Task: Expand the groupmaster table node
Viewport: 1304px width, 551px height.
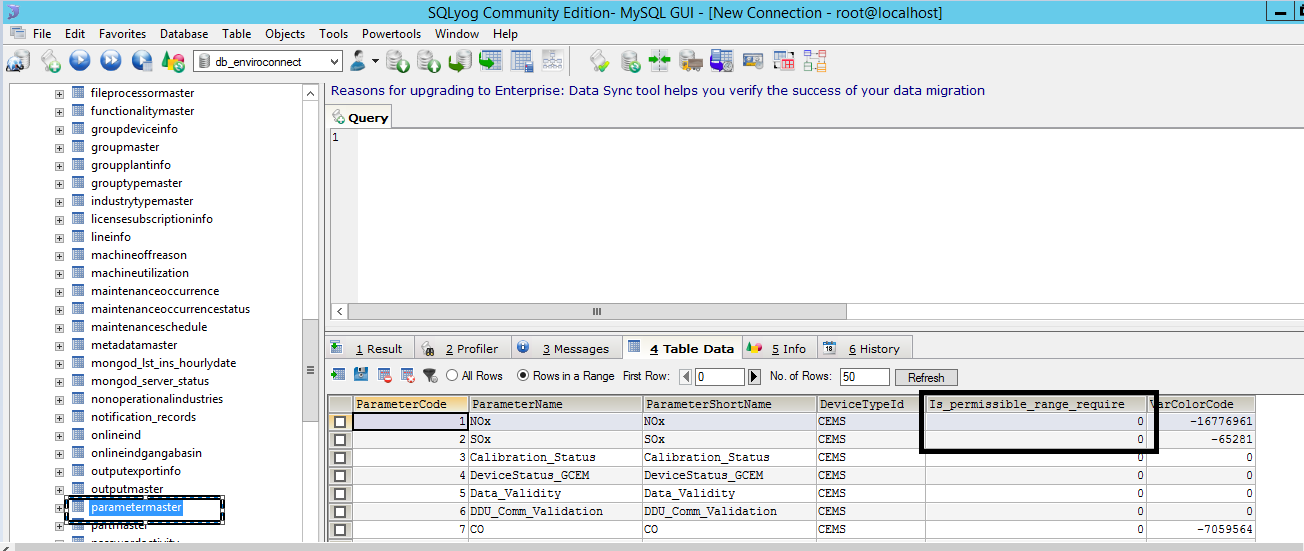Action: [59, 147]
